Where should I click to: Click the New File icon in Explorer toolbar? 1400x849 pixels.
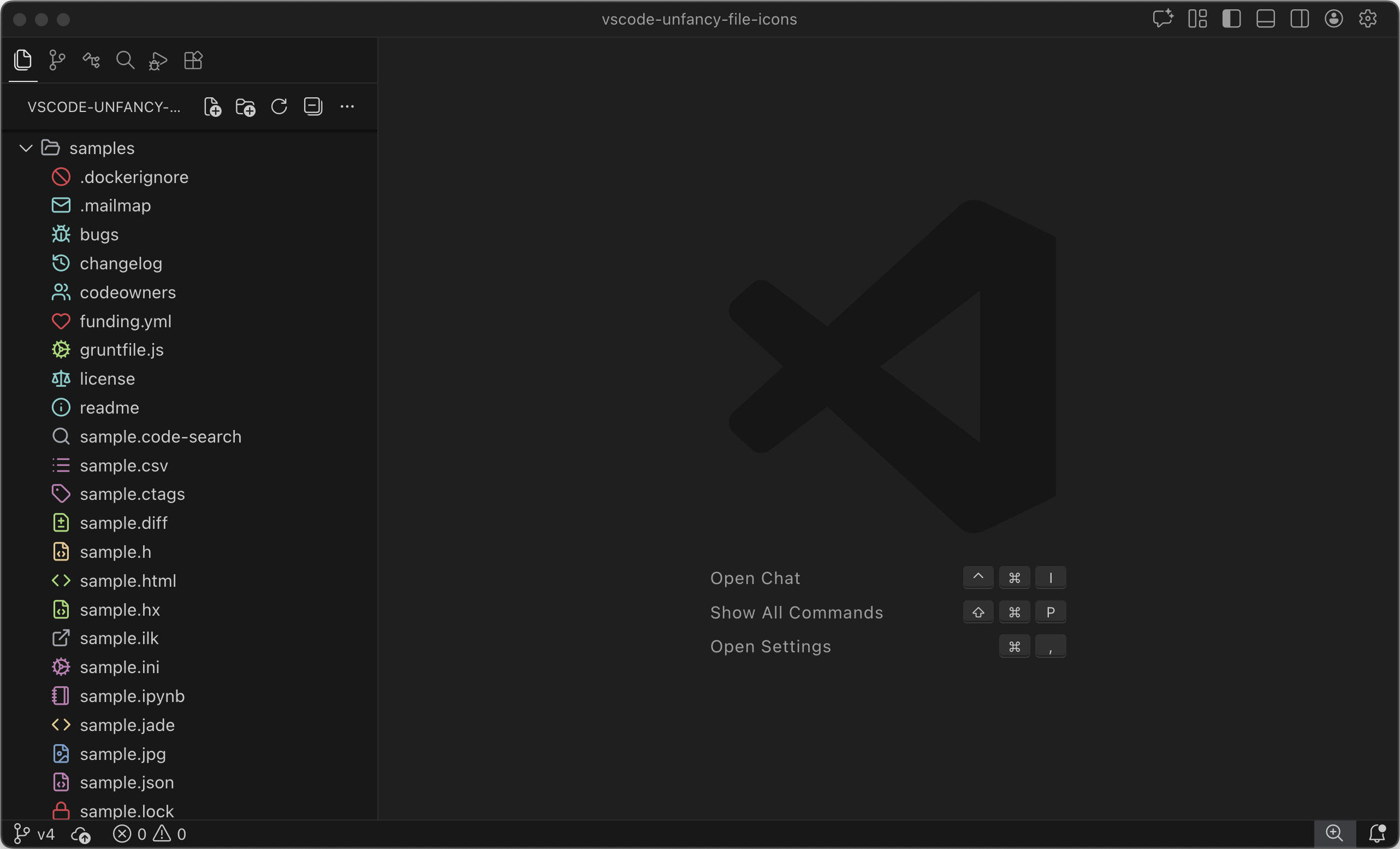coord(212,107)
